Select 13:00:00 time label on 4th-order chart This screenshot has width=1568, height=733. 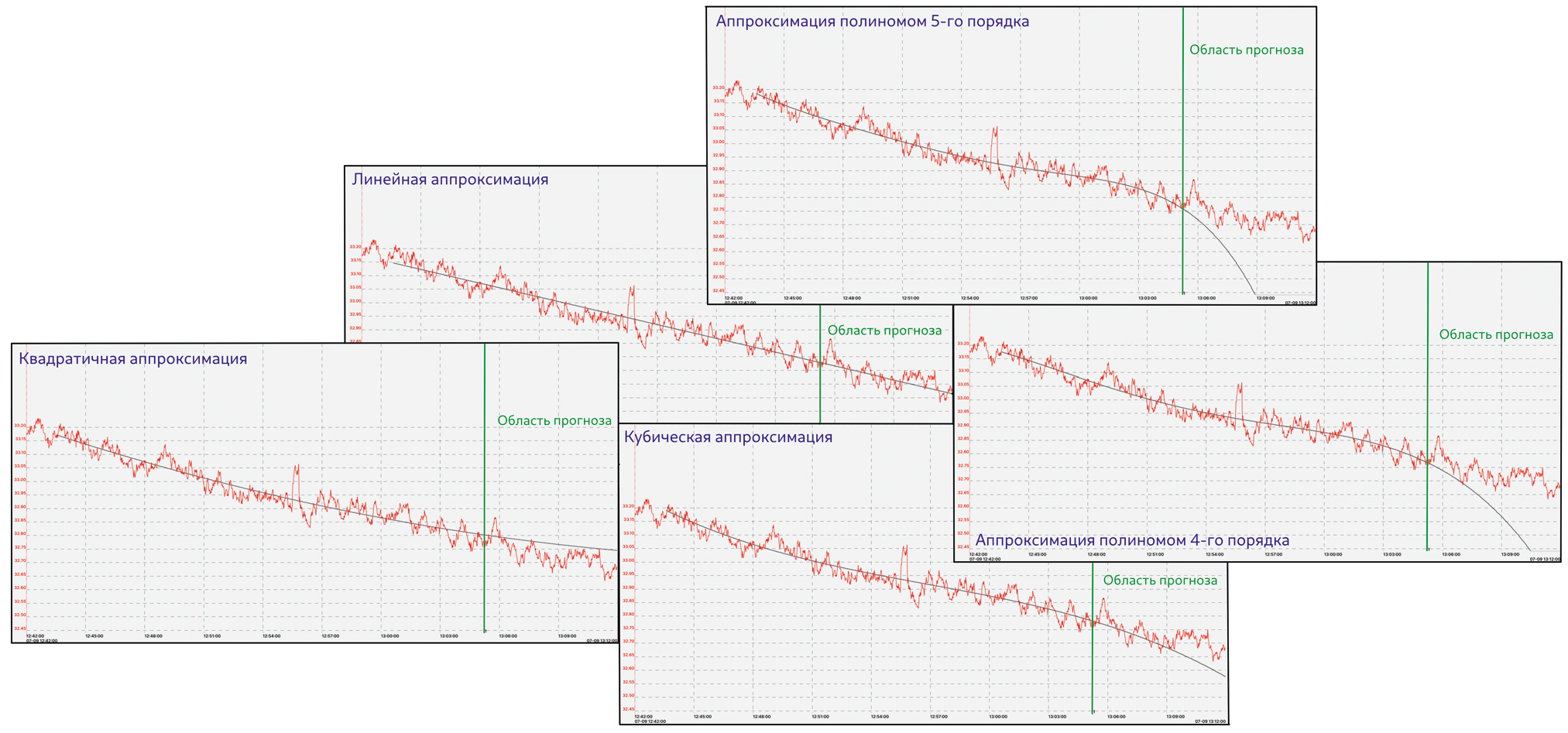click(x=1332, y=554)
